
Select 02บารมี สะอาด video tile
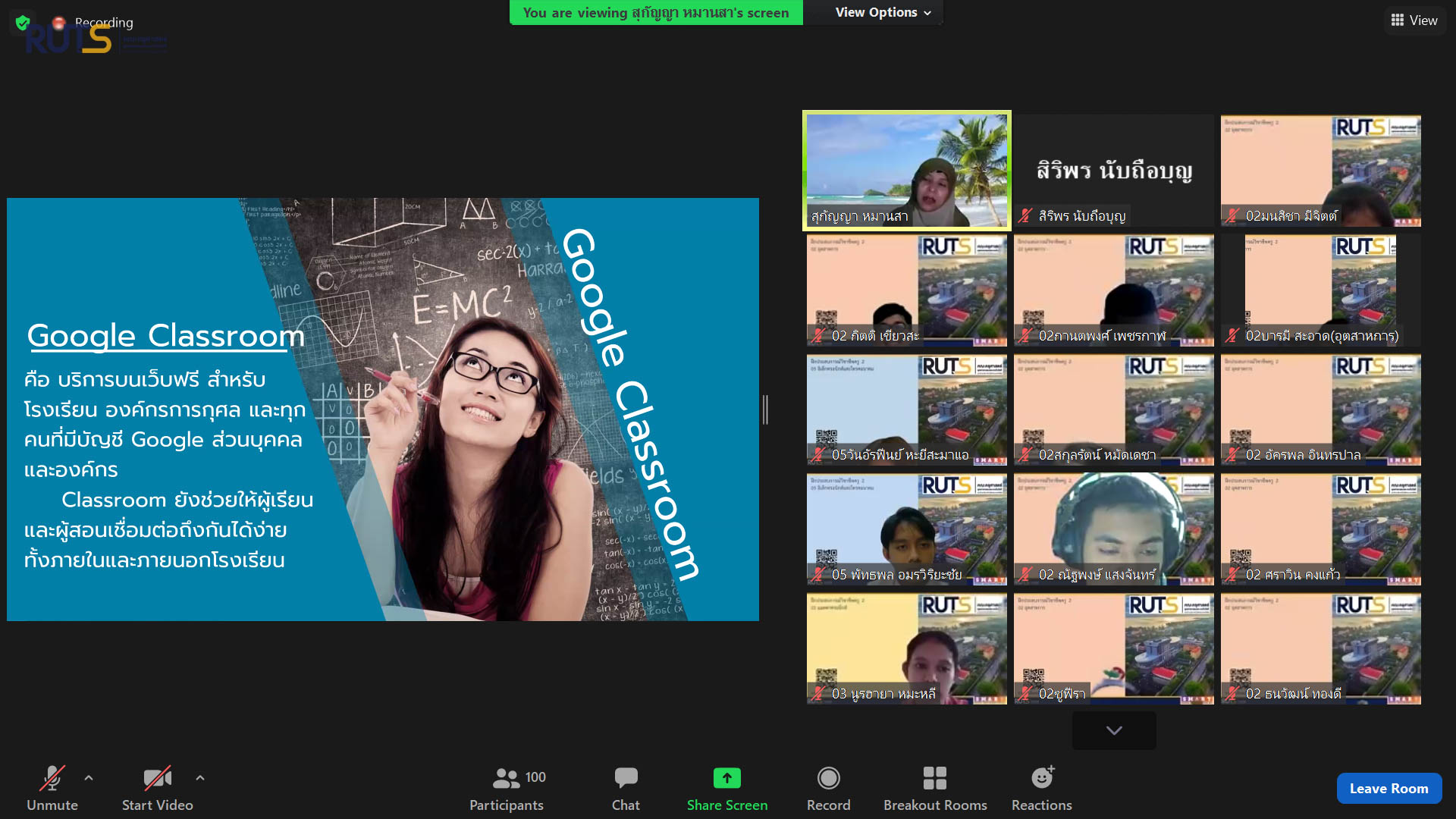pyautogui.click(x=1320, y=290)
